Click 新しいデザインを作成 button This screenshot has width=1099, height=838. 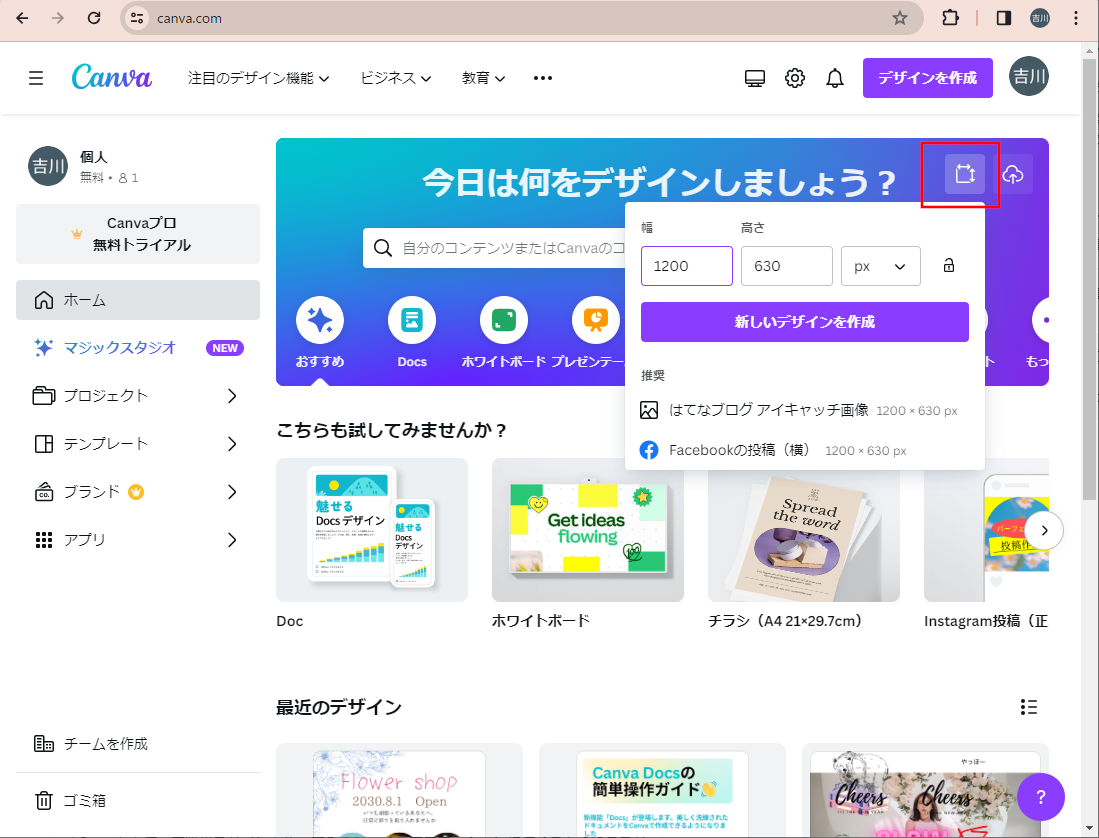[804, 322]
